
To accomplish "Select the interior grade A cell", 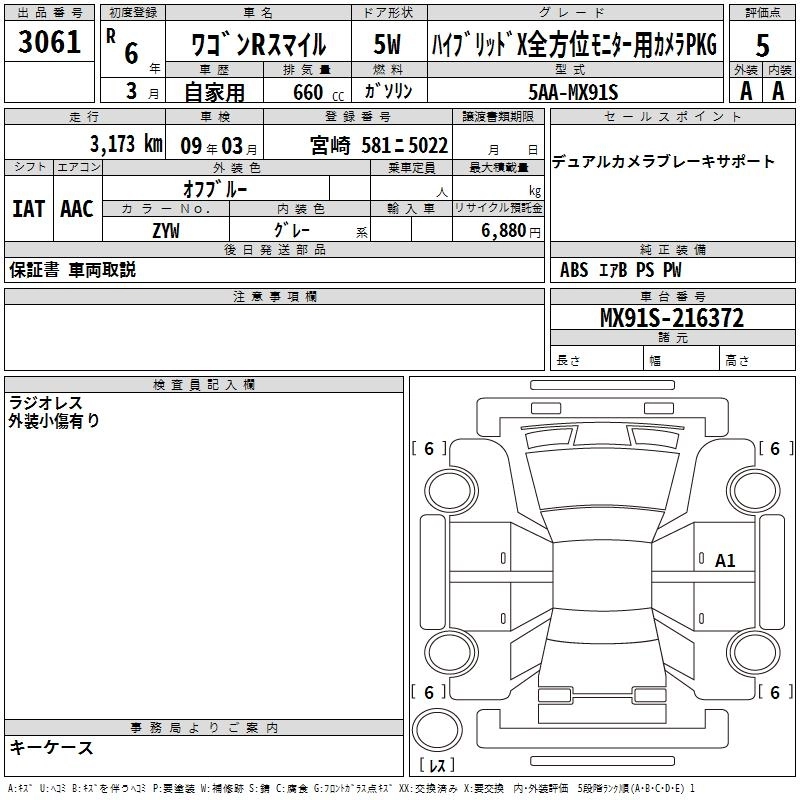I will click(x=778, y=90).
